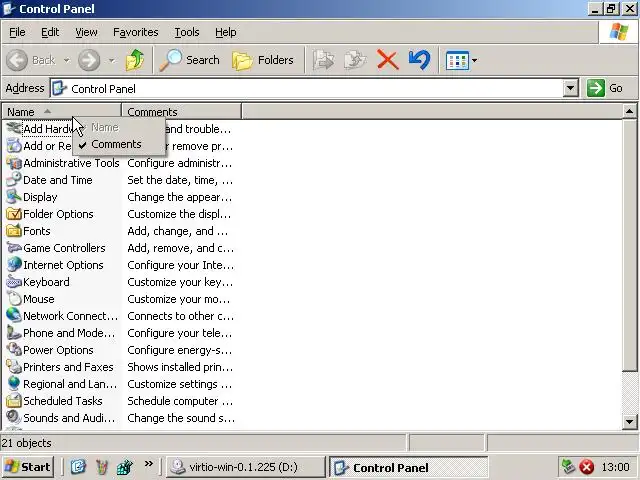Select the Phone and Modem icon
This screenshot has width=640, height=480.
(13, 333)
